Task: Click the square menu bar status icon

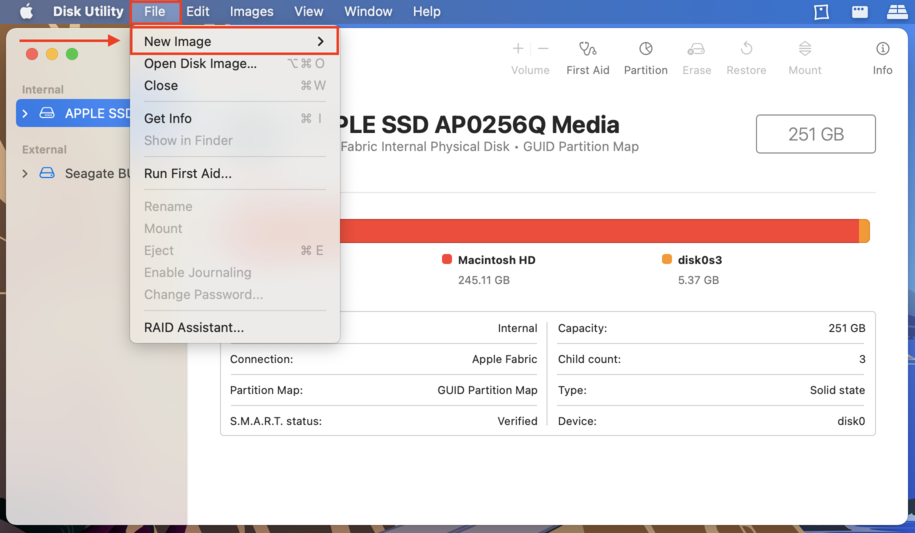Action: coord(822,12)
